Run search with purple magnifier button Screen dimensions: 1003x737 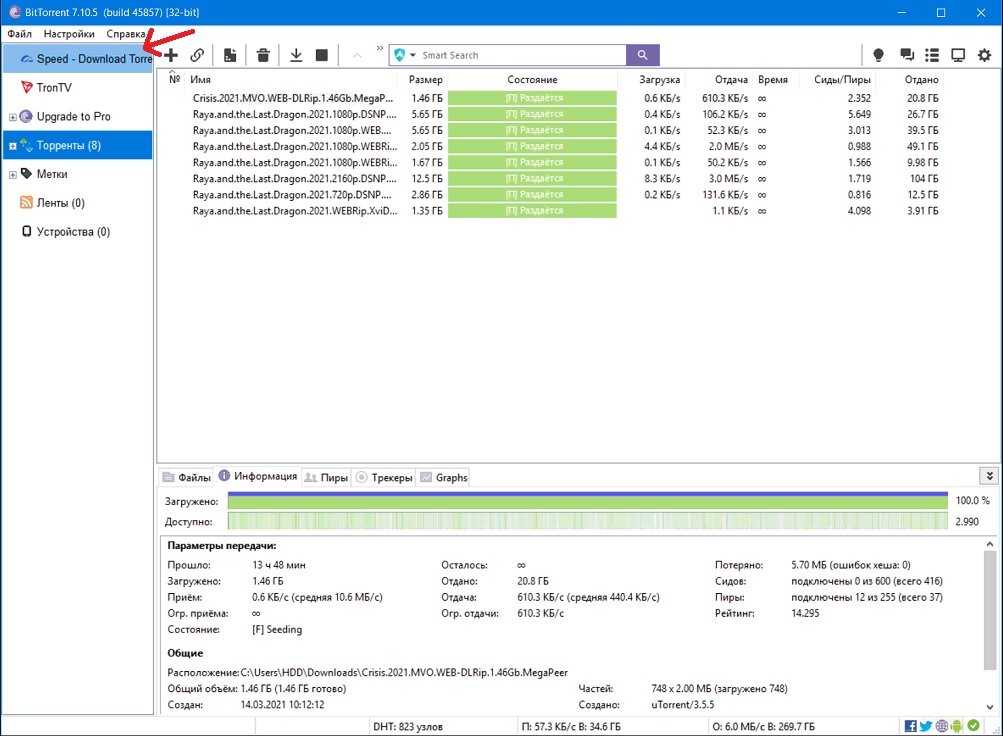[x=642, y=55]
